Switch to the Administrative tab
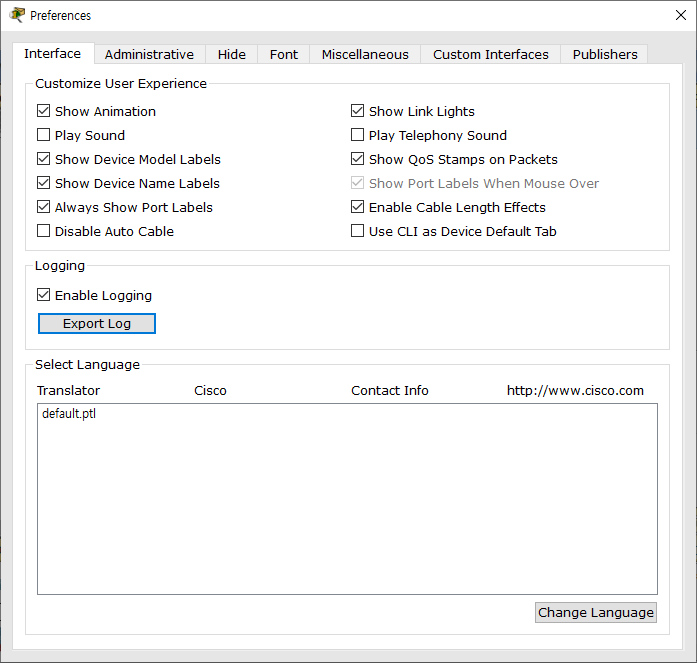Screen dimensions: 697x663 pyautogui.click(x=149, y=54)
